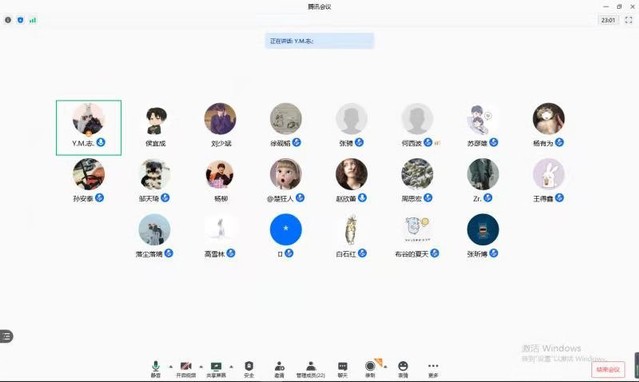The image size is (639, 382).
Task: Start recording the meeting
Action: pyautogui.click(x=370, y=369)
